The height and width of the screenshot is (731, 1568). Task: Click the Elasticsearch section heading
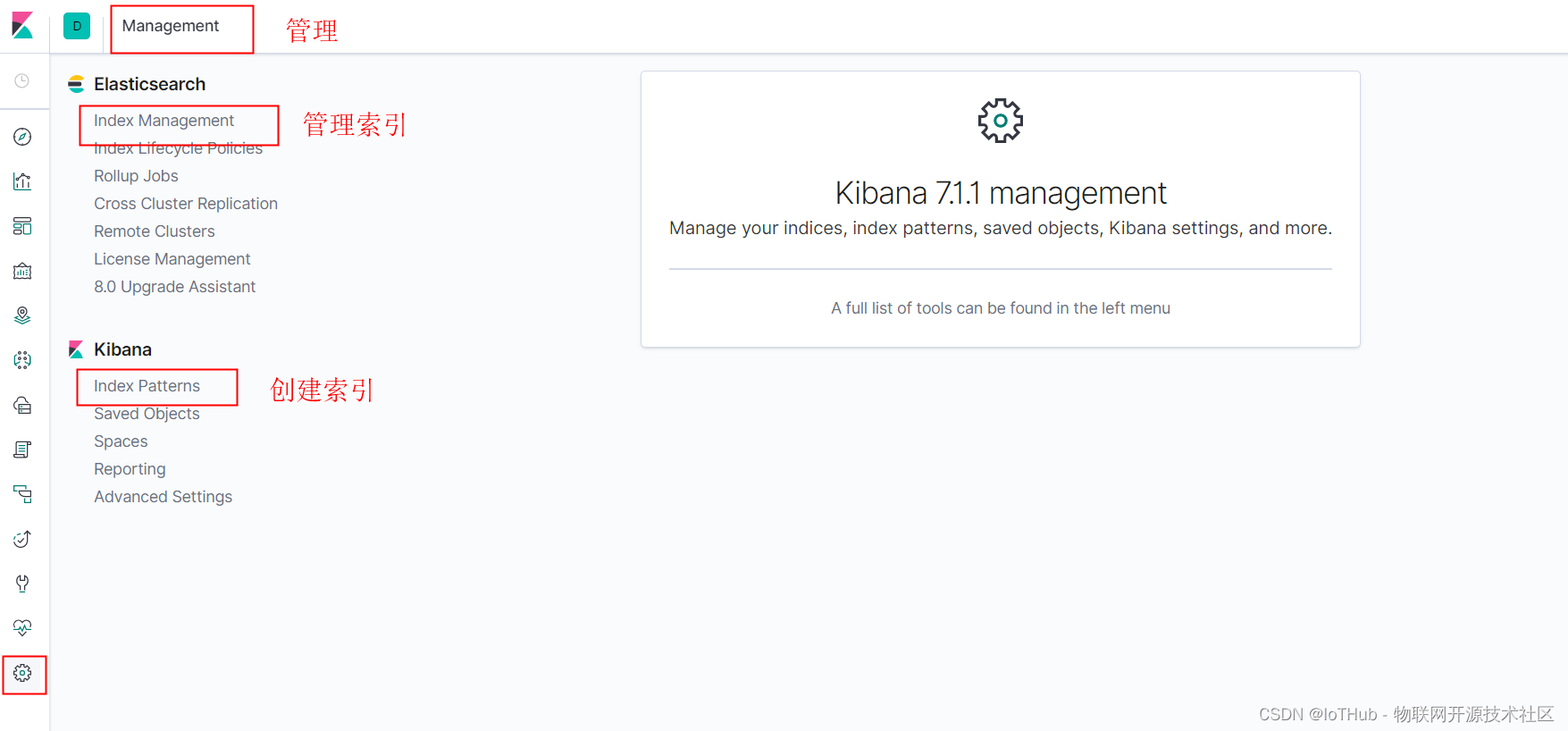[149, 84]
